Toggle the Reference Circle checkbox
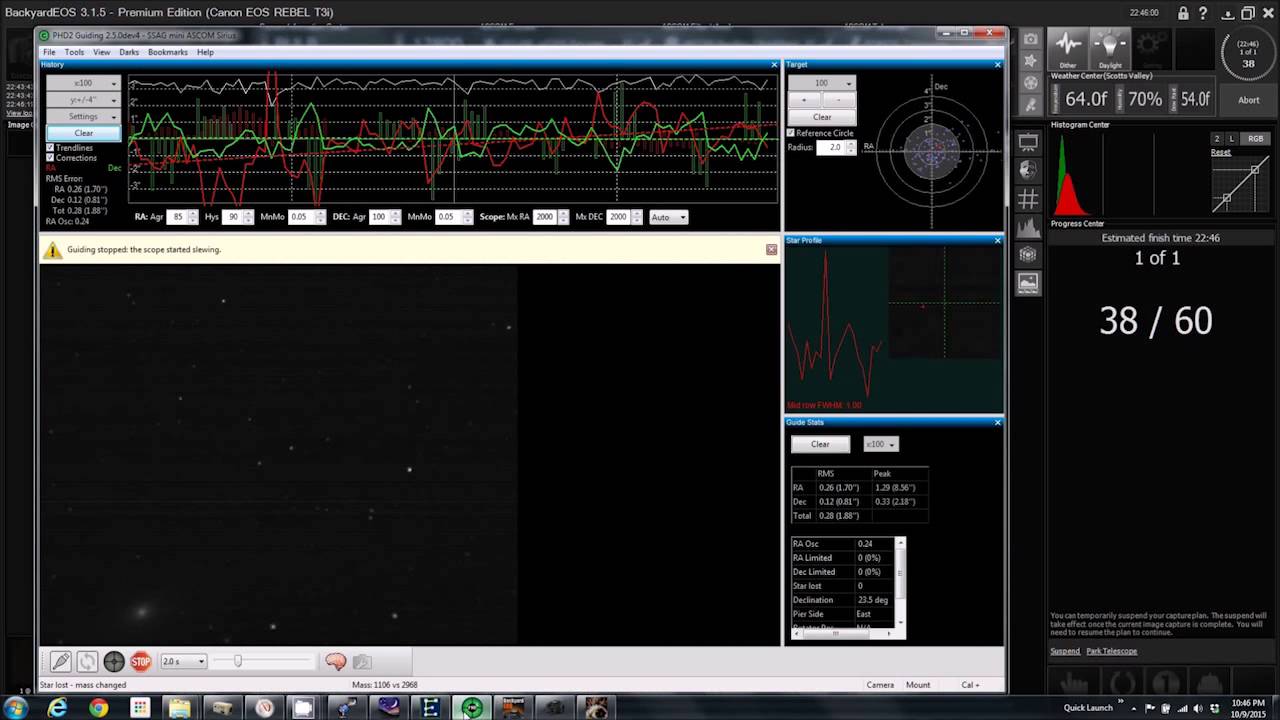This screenshot has height=720, width=1280. 791,132
